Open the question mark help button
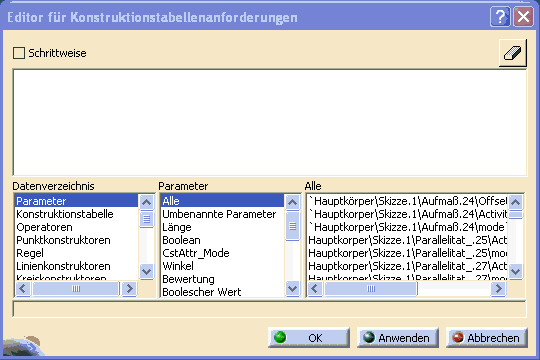540x360 pixels. [500, 17]
